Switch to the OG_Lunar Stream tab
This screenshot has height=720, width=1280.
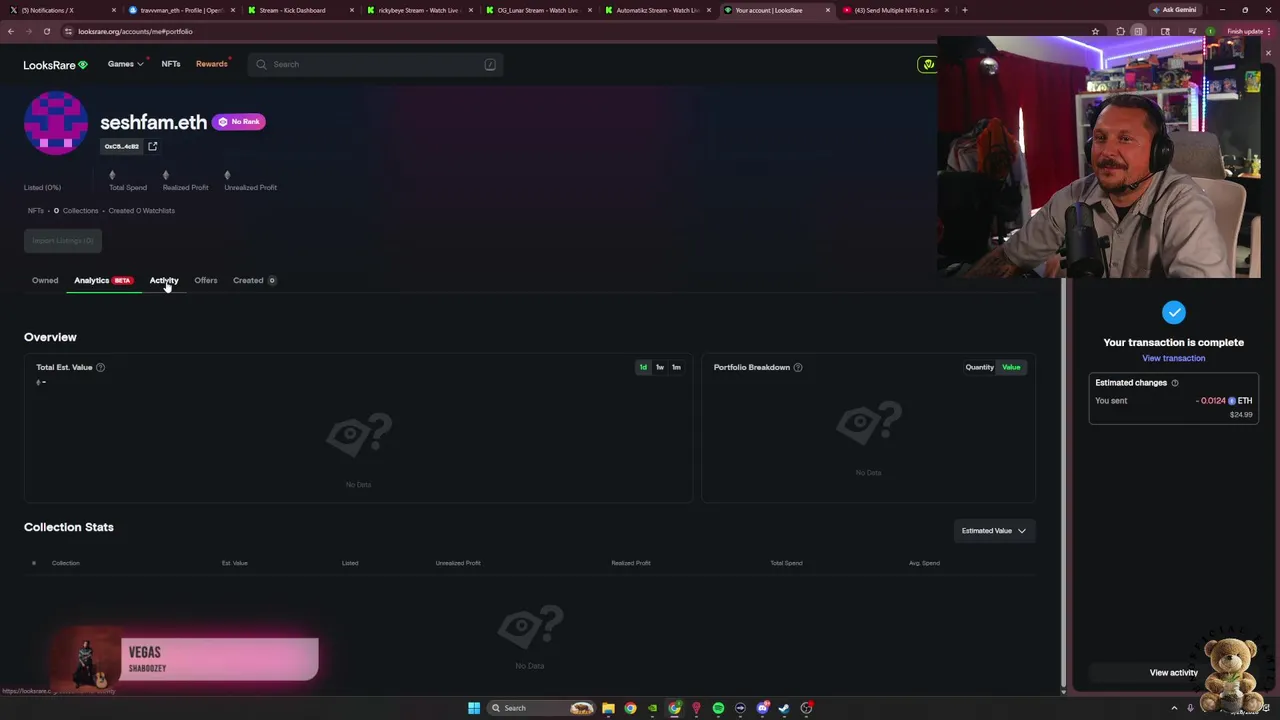(537, 10)
